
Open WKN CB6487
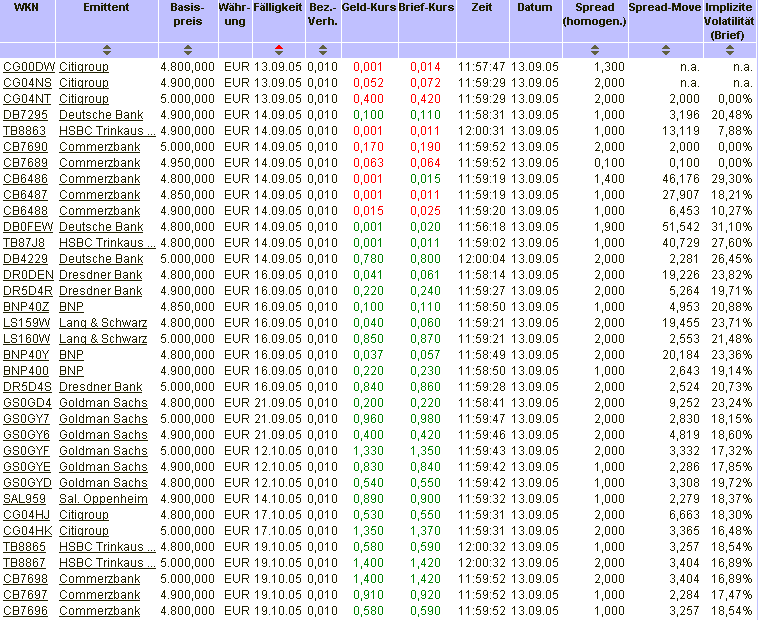[26, 194]
